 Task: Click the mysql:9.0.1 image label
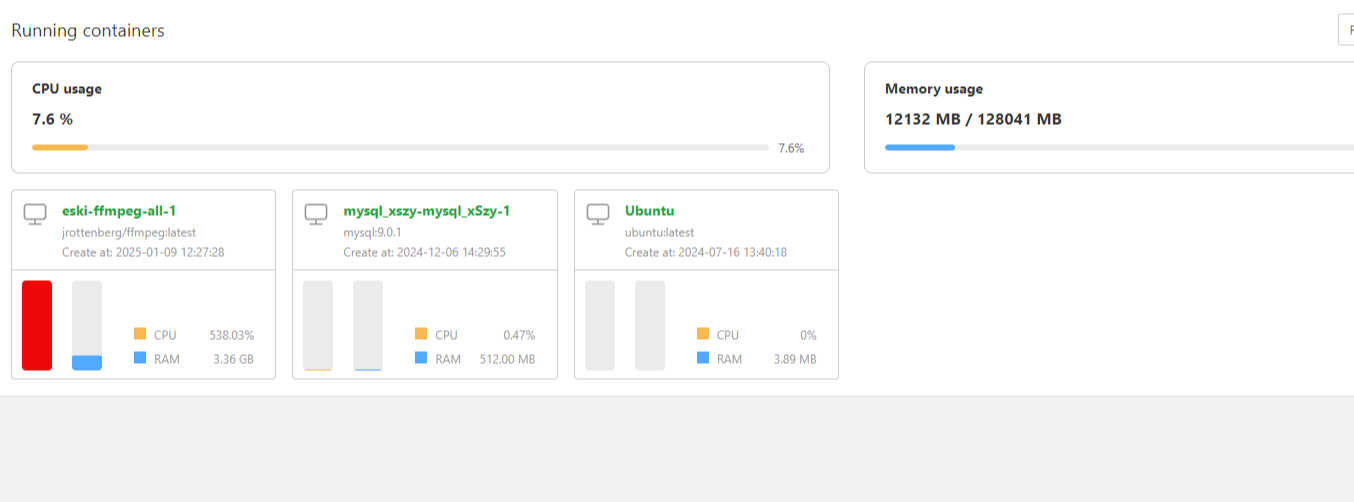point(372,232)
